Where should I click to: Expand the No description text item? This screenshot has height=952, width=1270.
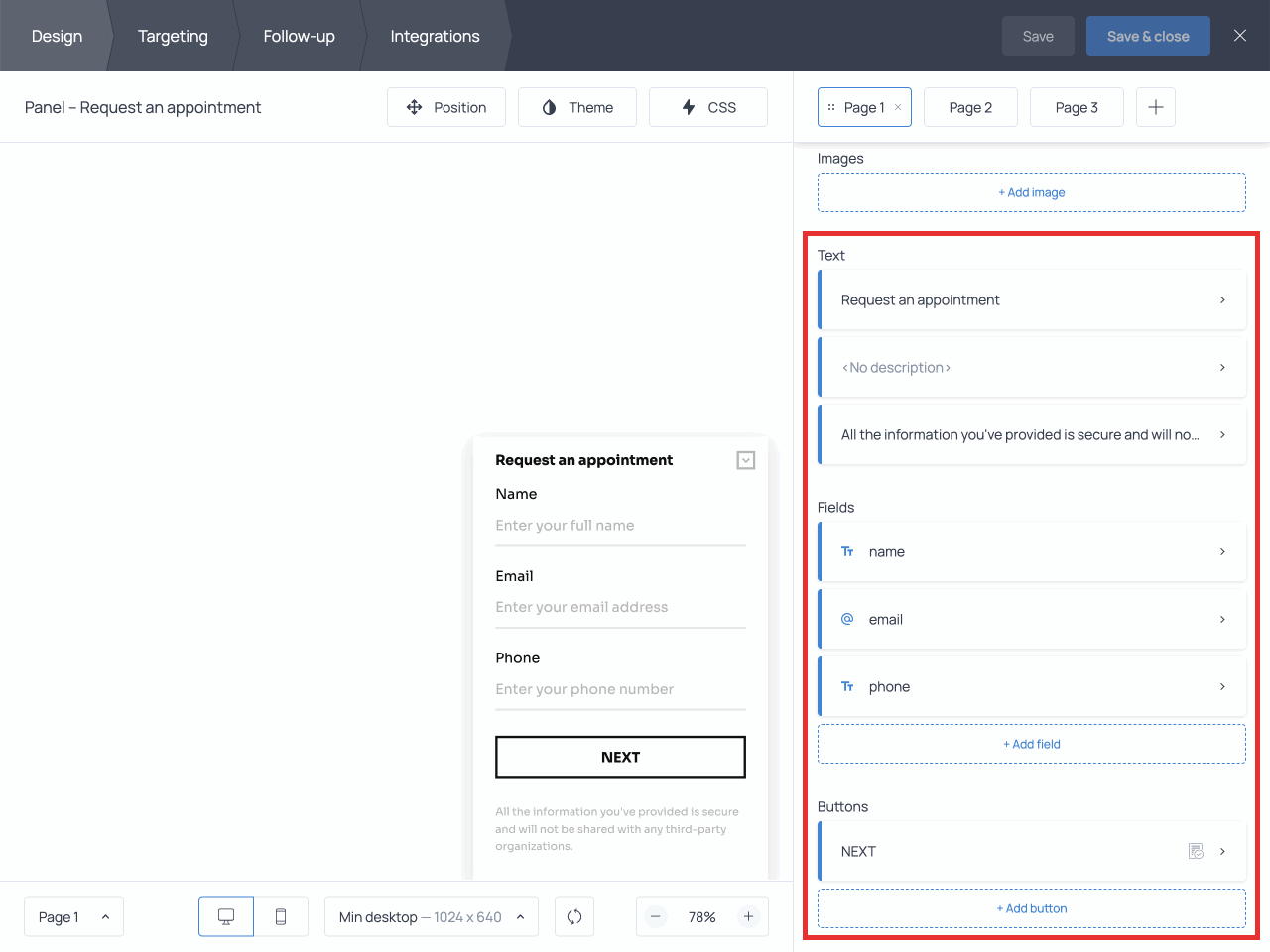(x=1032, y=367)
